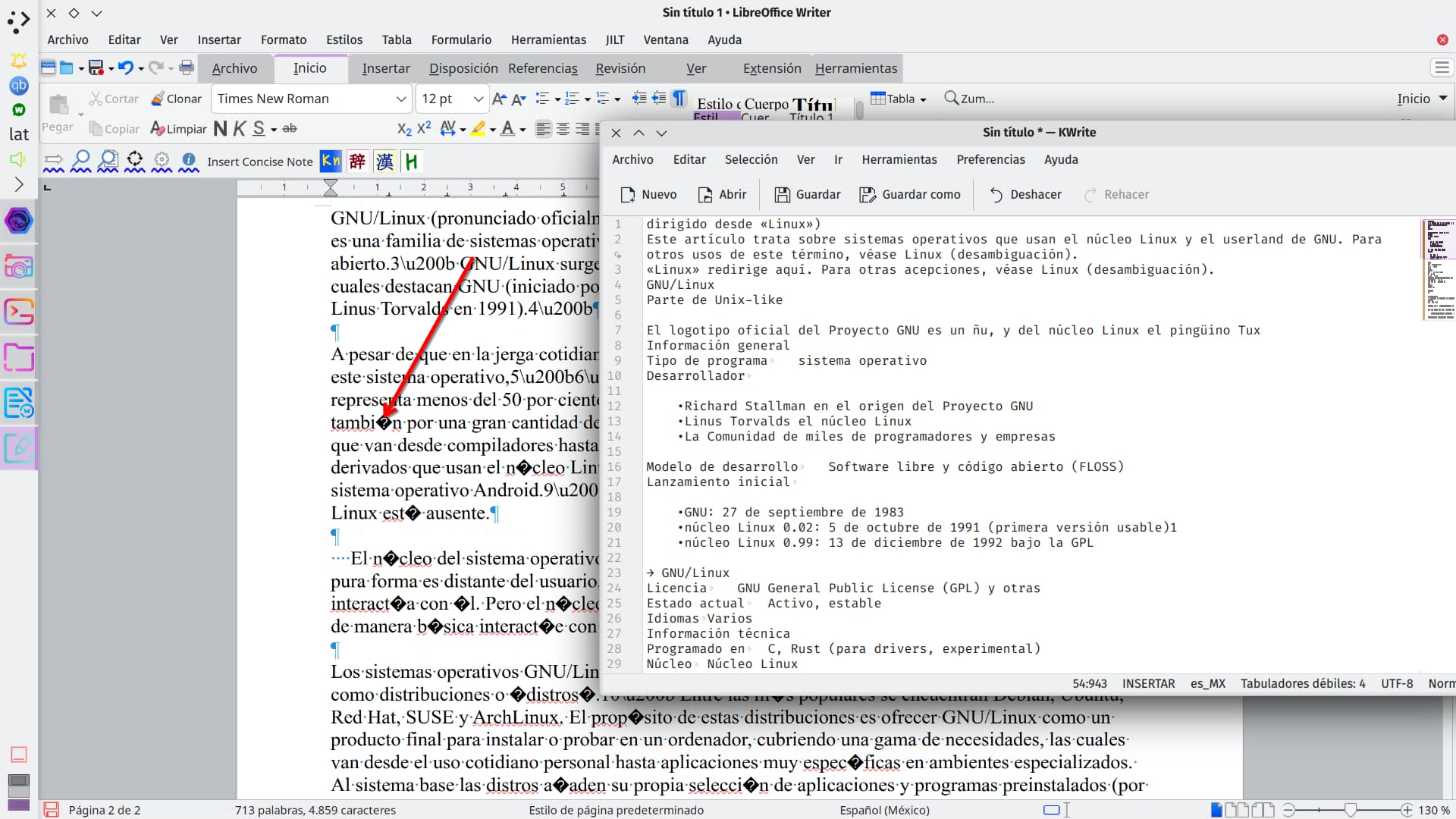Click the Clonar format paintbrush button

(176, 99)
